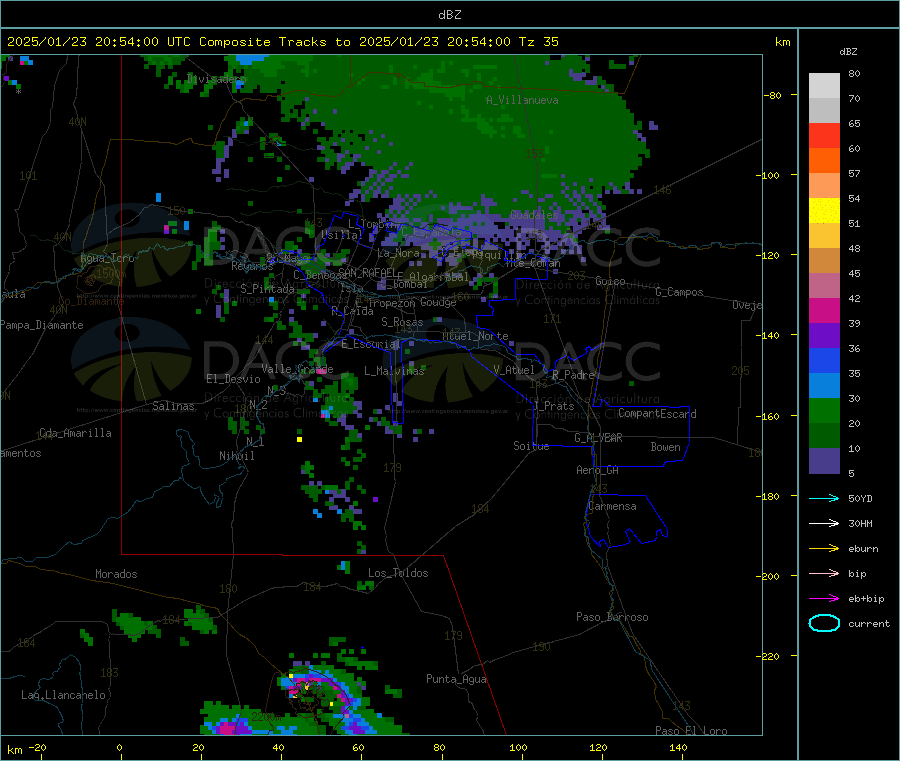Click the 'Morados' map label
Image resolution: width=900 pixels, height=761 pixels.
[116, 574]
